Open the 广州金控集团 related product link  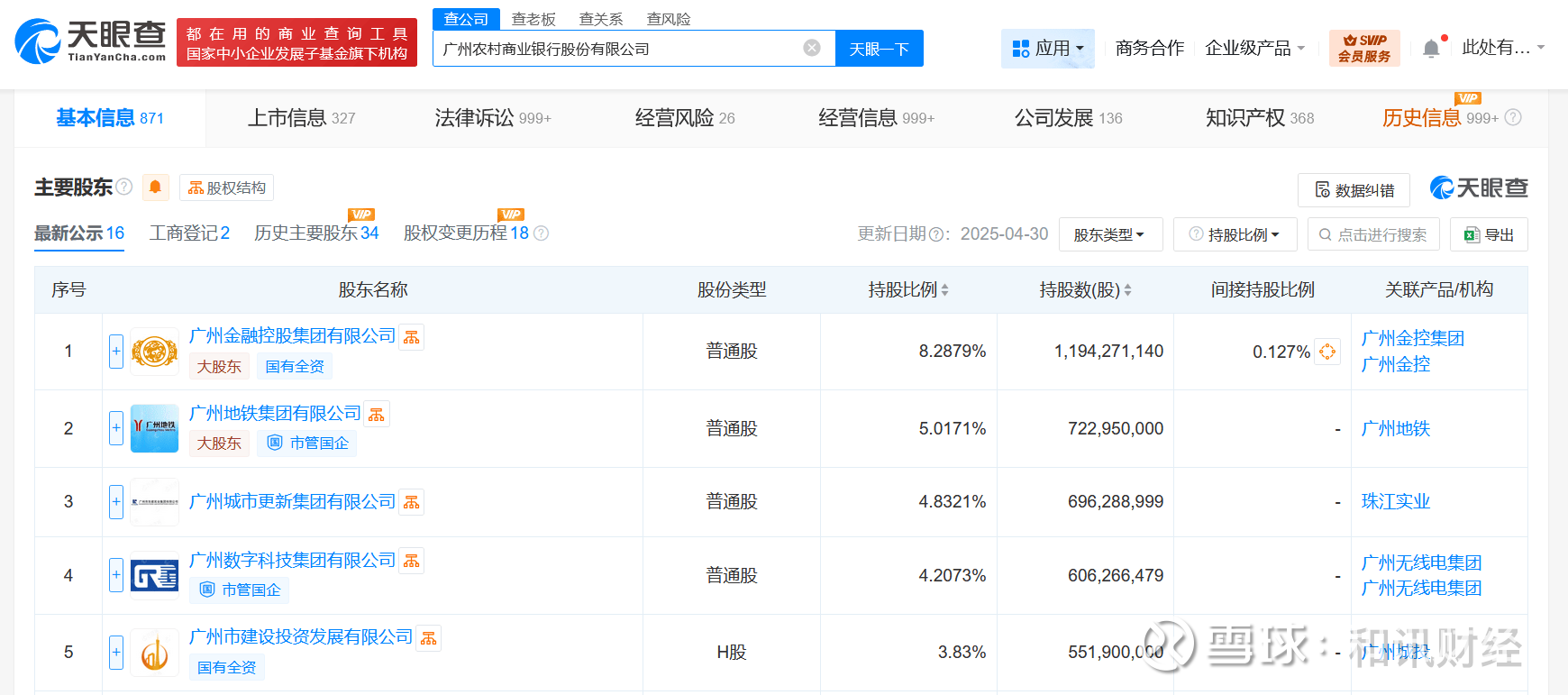click(x=1412, y=339)
